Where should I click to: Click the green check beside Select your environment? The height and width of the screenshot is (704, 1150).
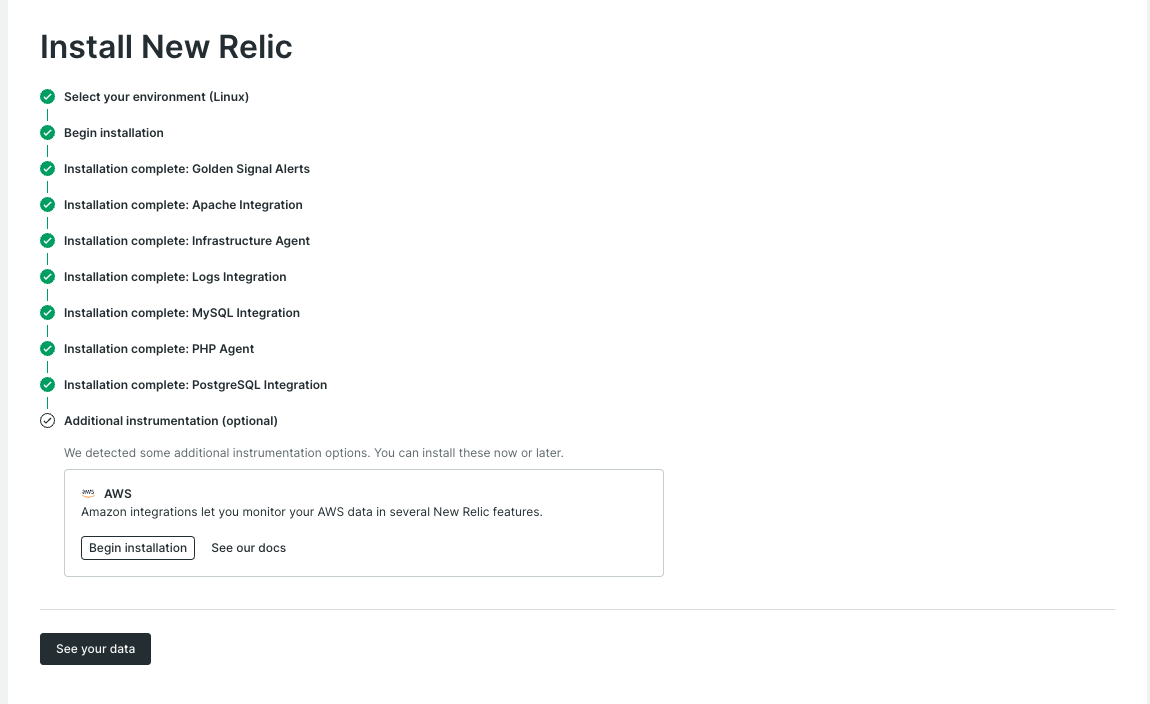click(x=47, y=97)
